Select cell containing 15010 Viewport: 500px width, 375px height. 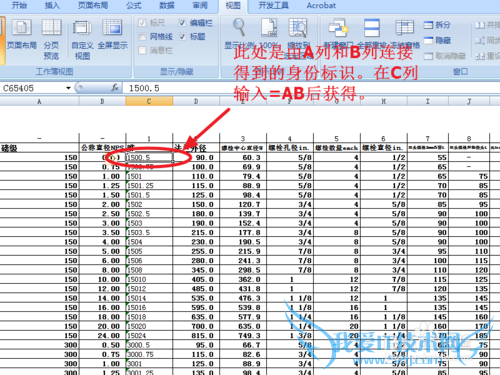click(149, 279)
